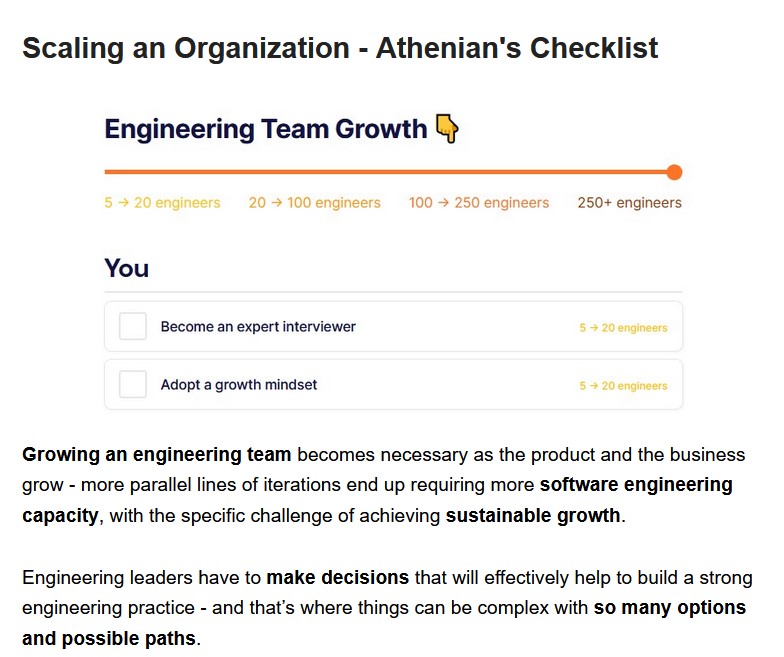784x657 pixels.
Task: Check the "Become an expert interviewer" checkbox
Action: (132, 326)
